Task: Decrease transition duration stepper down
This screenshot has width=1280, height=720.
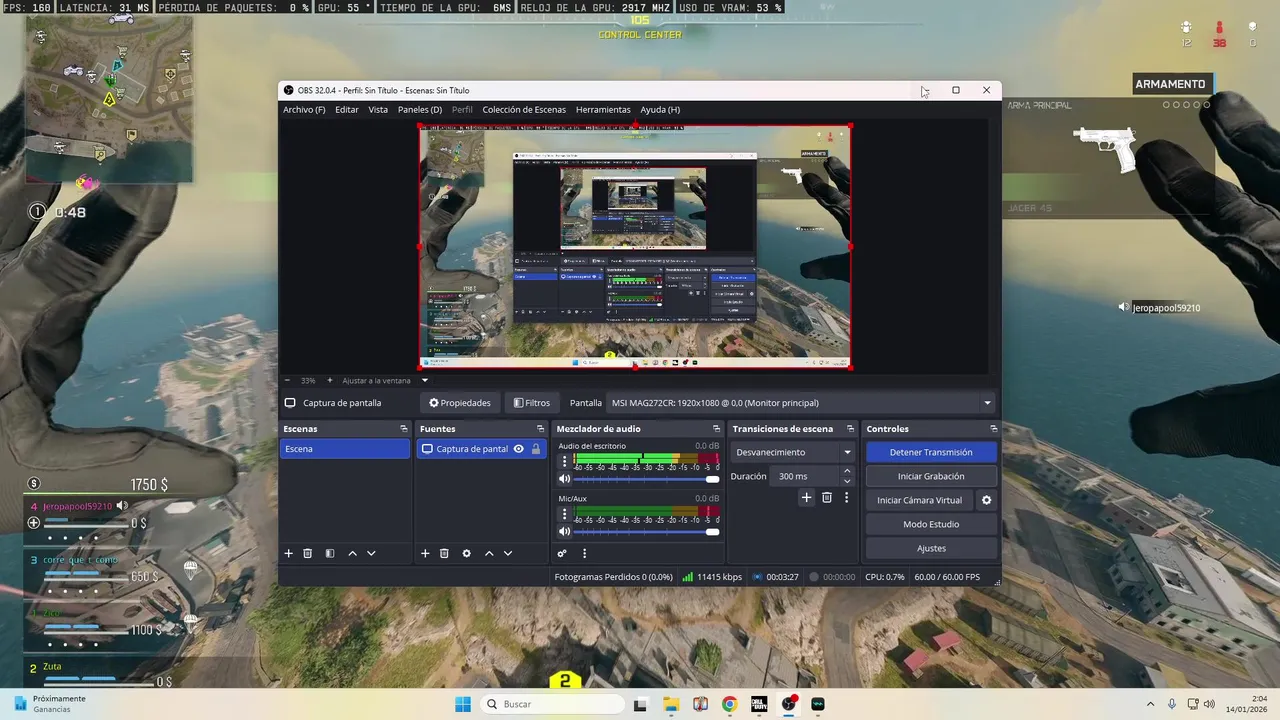Action: click(847, 481)
